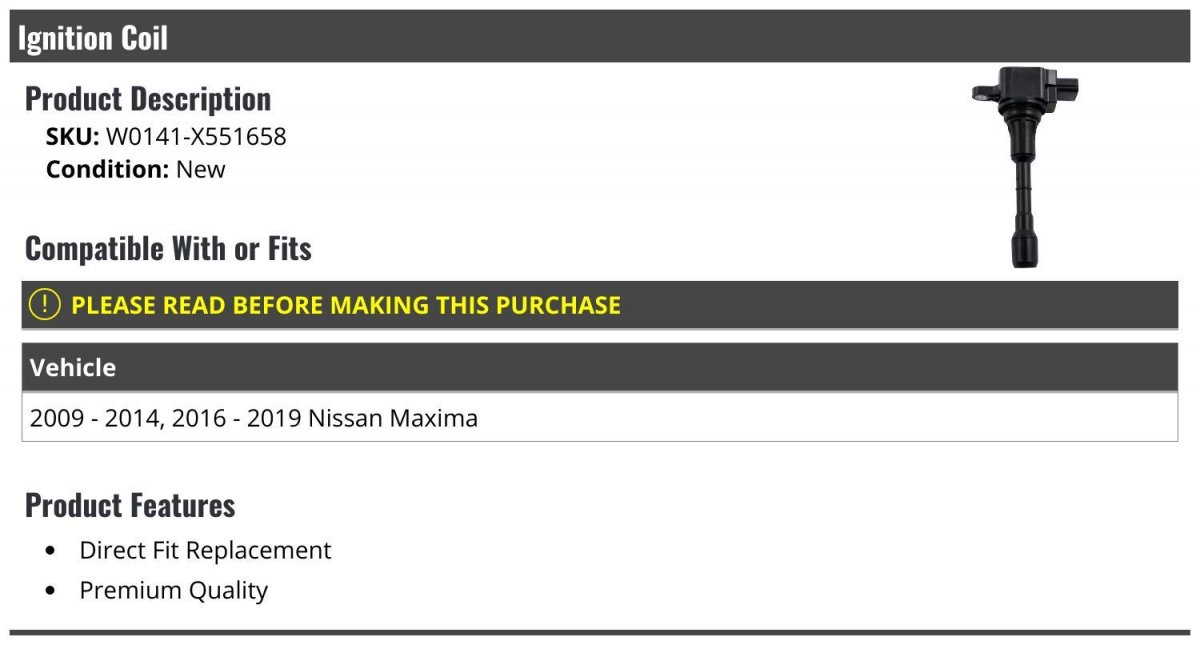
Task: Select the Direct Fit Replacement feature text
Action: 205,551
